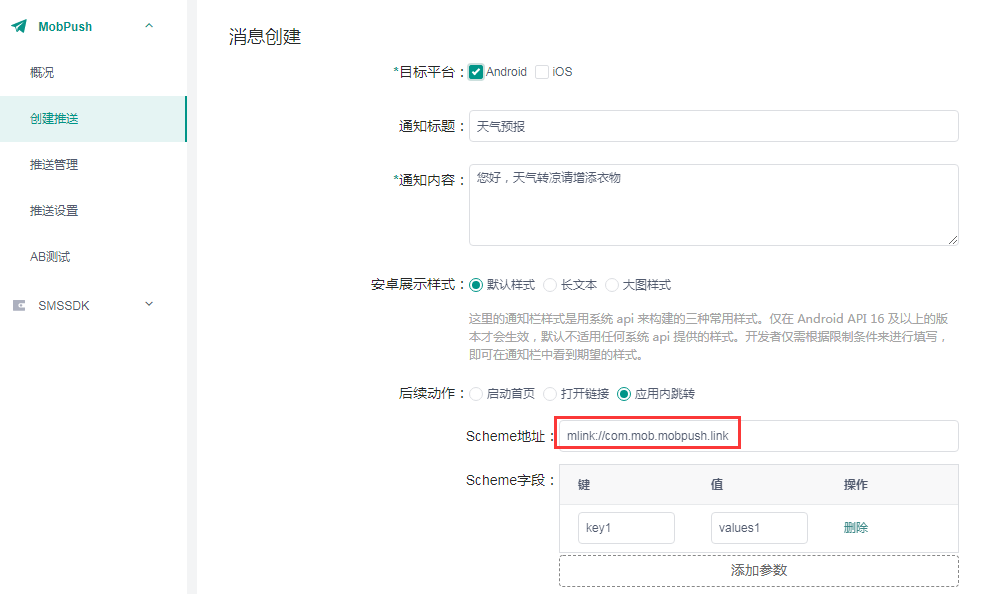Expand the SMSSDK sidebar section
The width and height of the screenshot is (988, 594).
point(148,305)
